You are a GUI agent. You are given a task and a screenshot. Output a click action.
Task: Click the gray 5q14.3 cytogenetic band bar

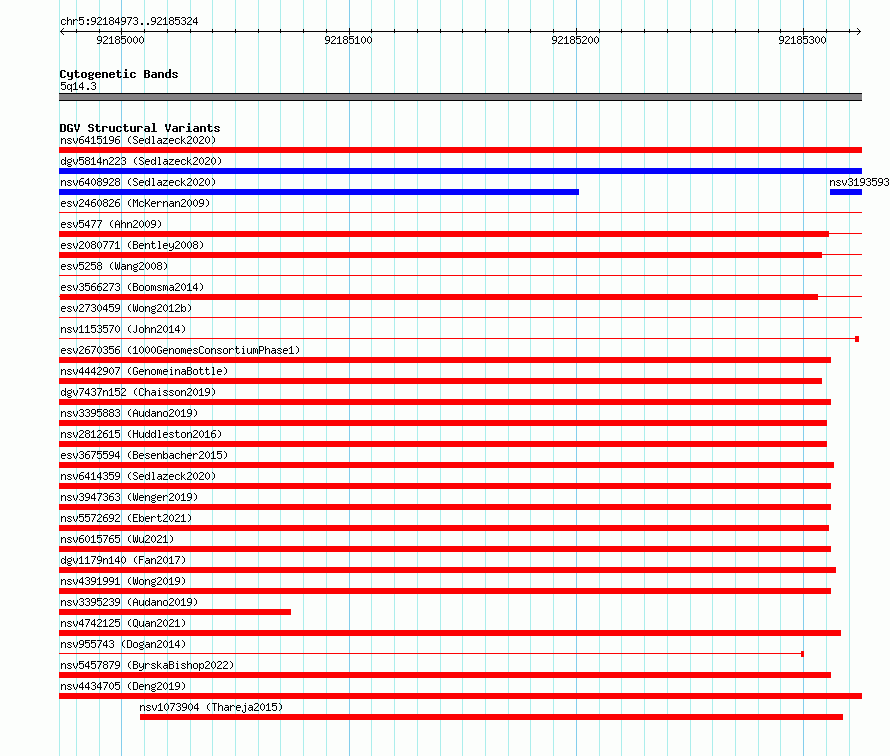pos(460,97)
